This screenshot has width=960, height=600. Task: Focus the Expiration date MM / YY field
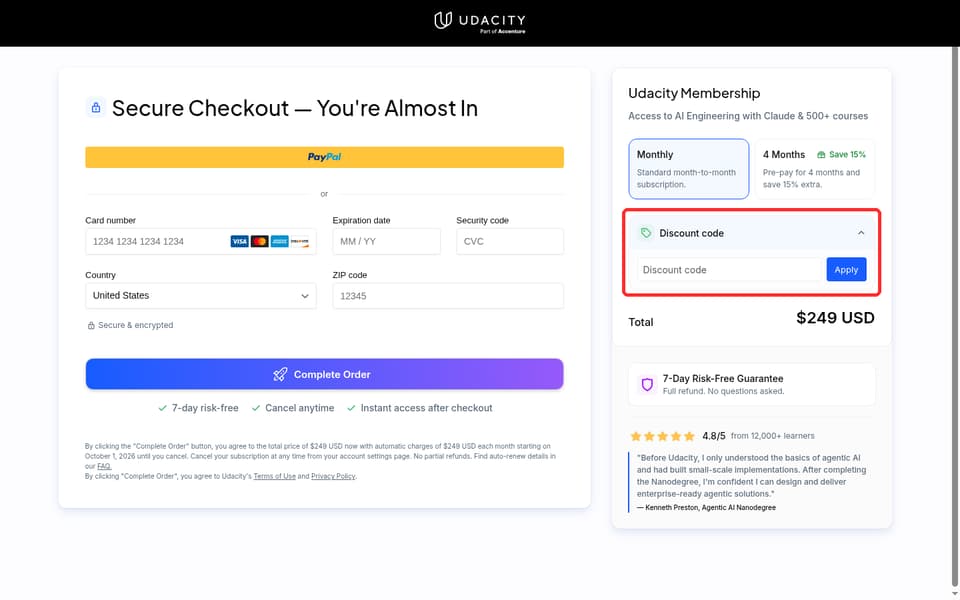point(386,241)
